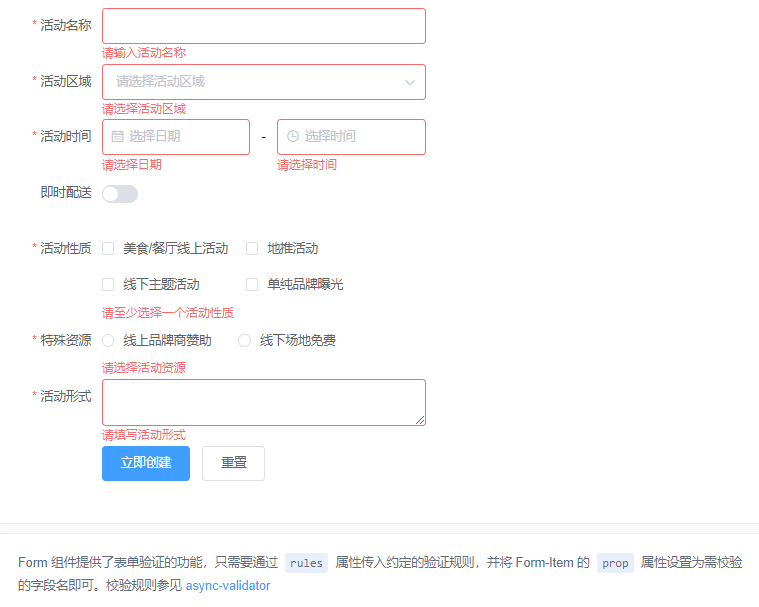Click the 请选择活动资源 error message
759x607 pixels.
[144, 368]
